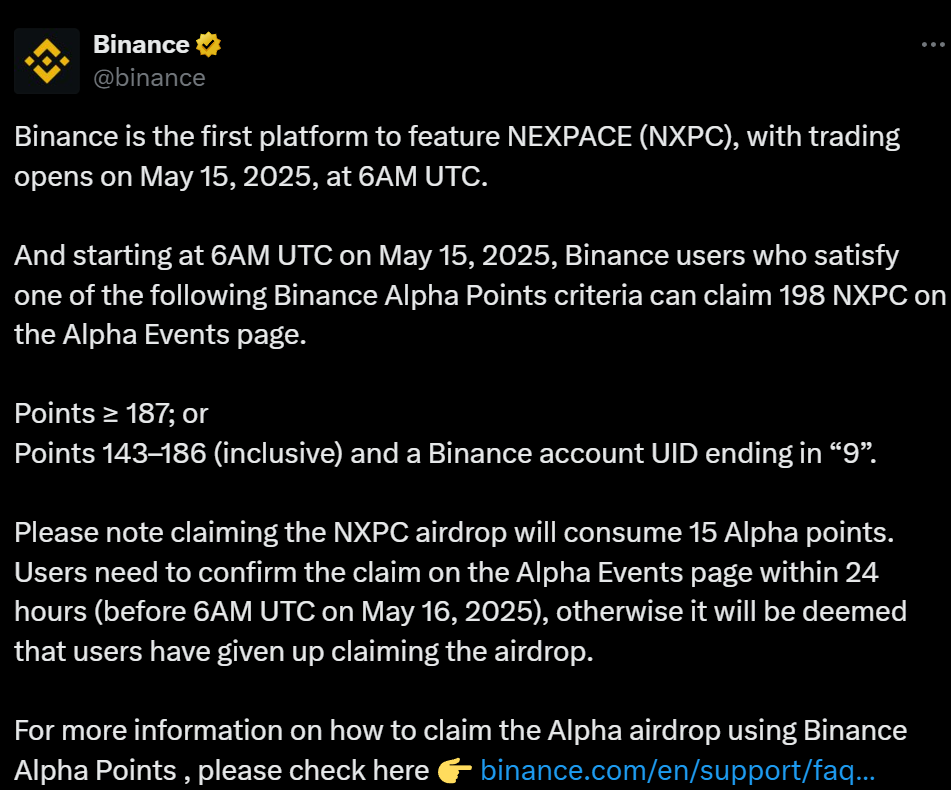Click the opening paragraph about the first platform

click(x=457, y=156)
